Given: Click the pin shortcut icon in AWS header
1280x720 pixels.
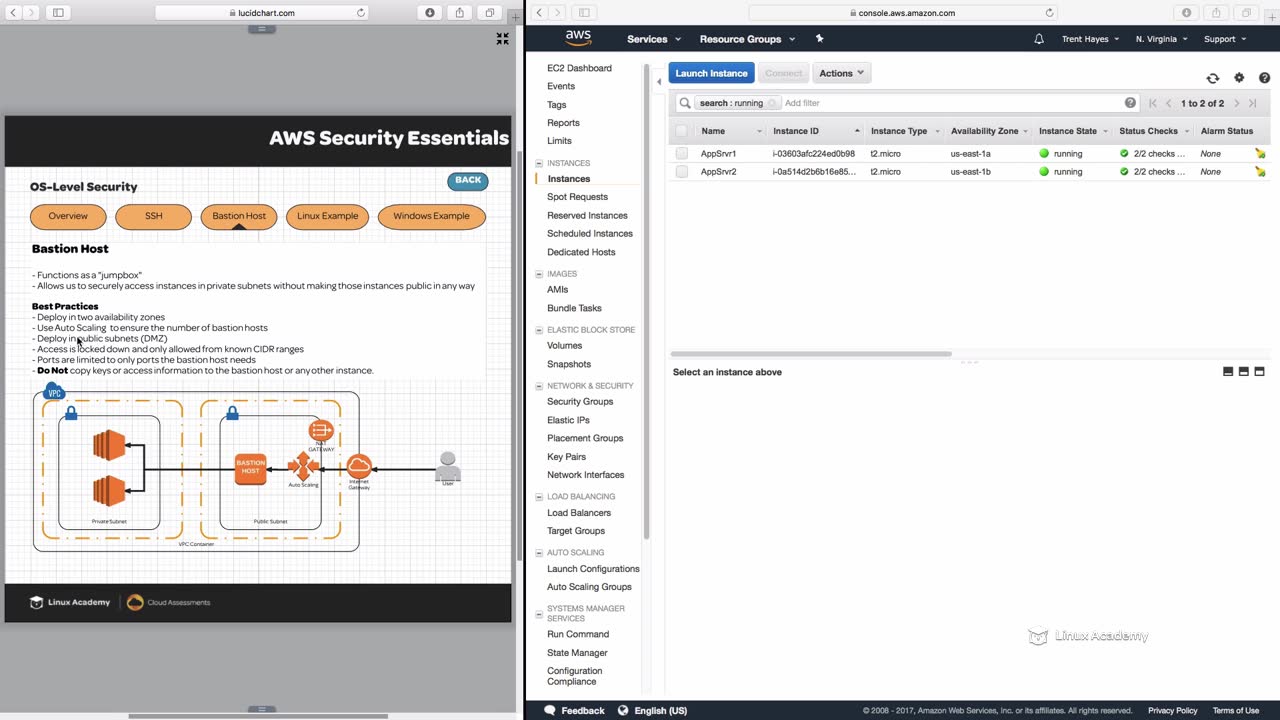Looking at the screenshot, I should pos(819,39).
